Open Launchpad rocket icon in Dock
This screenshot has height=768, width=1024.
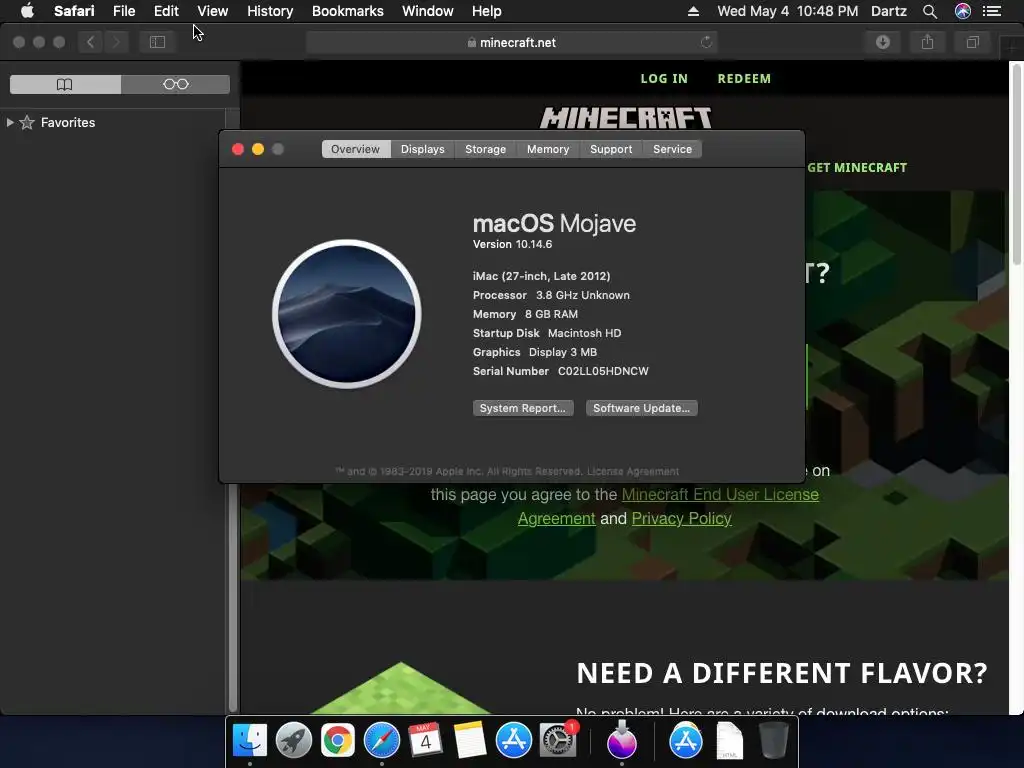tap(293, 741)
